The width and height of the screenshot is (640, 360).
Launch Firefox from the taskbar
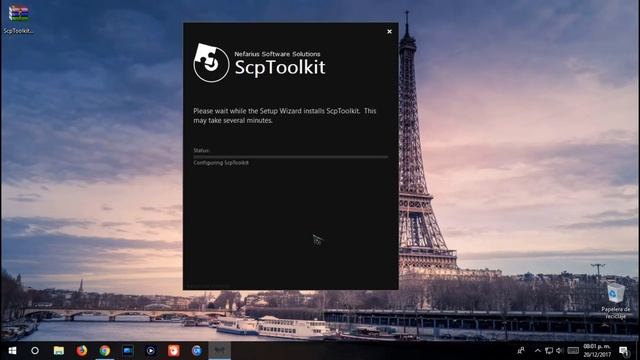pos(82,351)
